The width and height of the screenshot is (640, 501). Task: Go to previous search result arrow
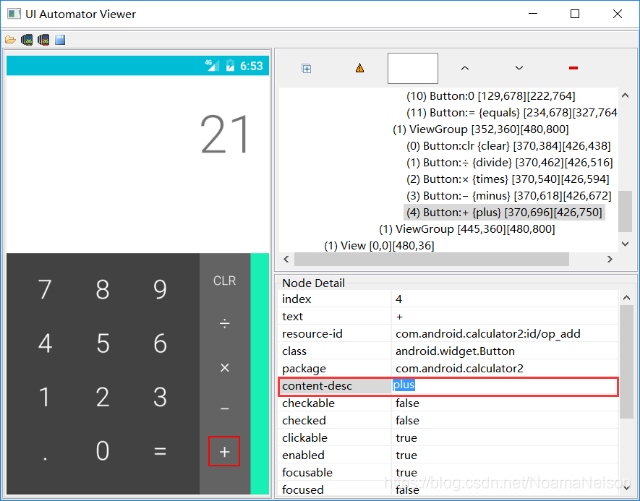click(465, 68)
